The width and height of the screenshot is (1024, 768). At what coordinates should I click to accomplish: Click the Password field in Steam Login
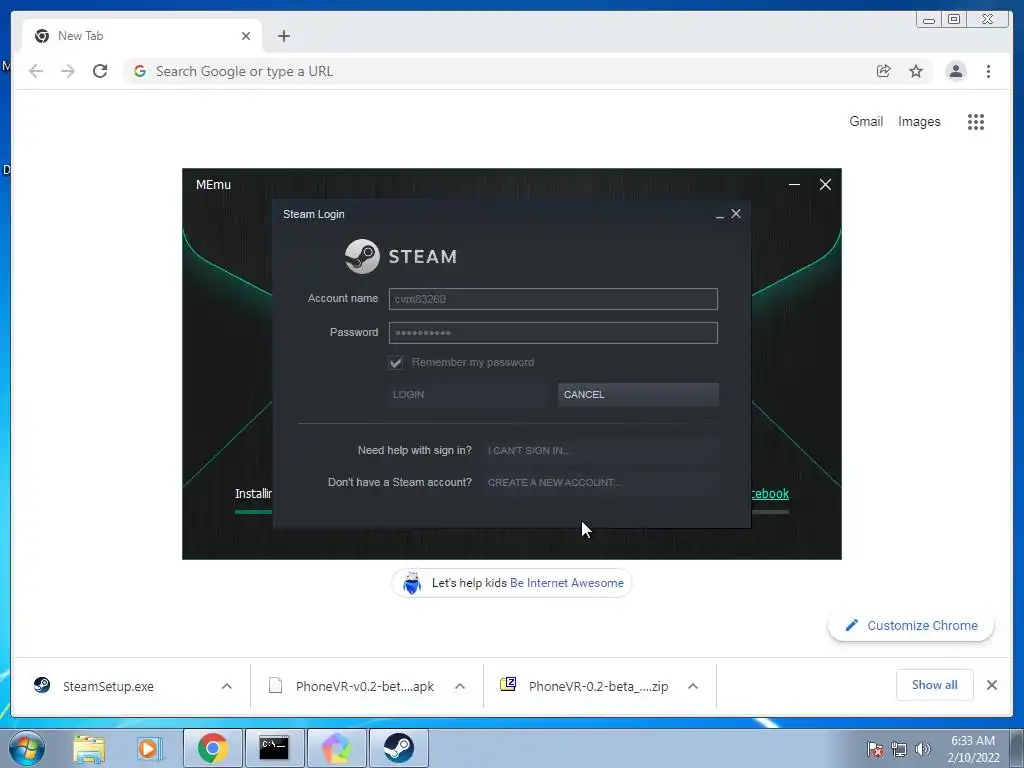[553, 333]
